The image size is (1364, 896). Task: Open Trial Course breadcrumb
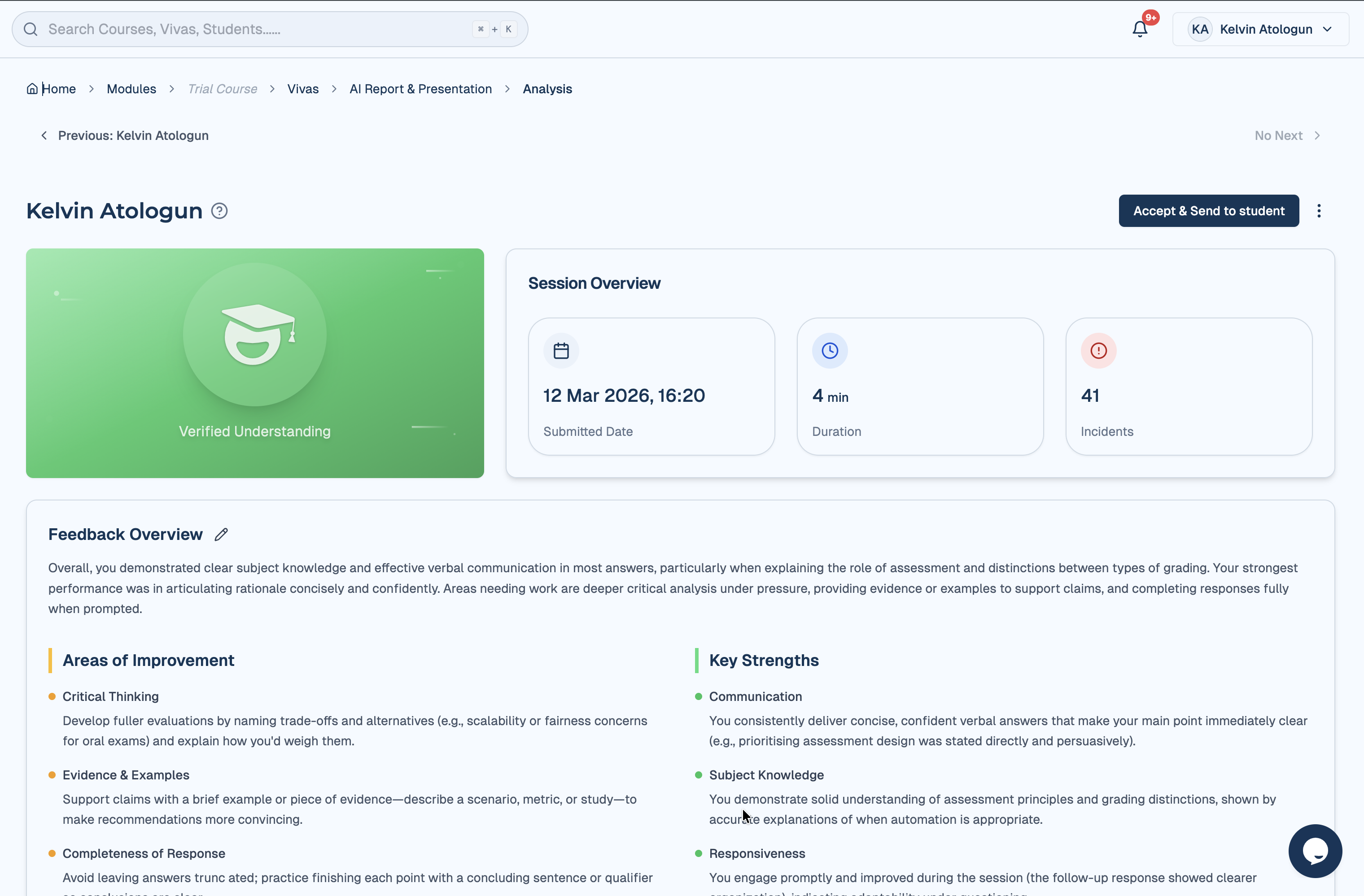coord(223,89)
